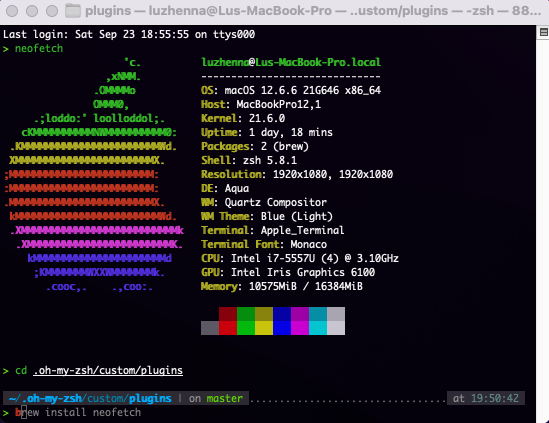This screenshot has height=423, width=549.
Task: Click the 'Terminal Font: Monaco' line
Action: click(x=264, y=244)
